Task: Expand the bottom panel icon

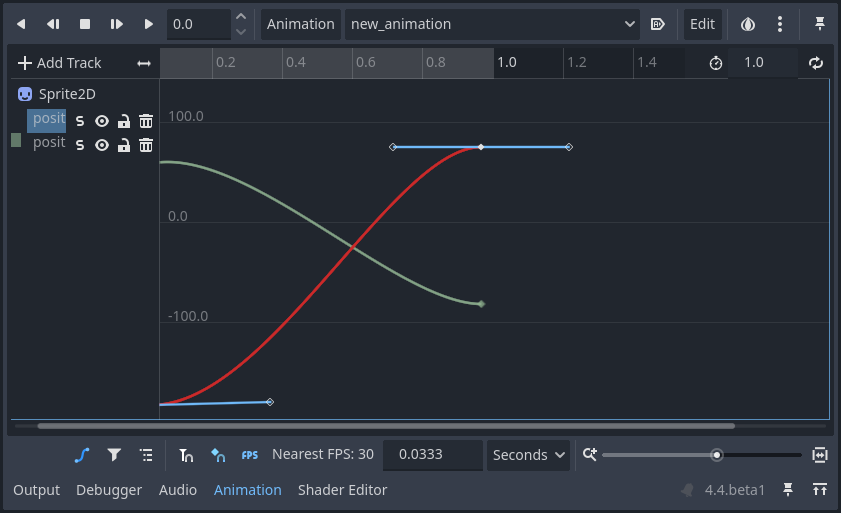Action: click(820, 489)
